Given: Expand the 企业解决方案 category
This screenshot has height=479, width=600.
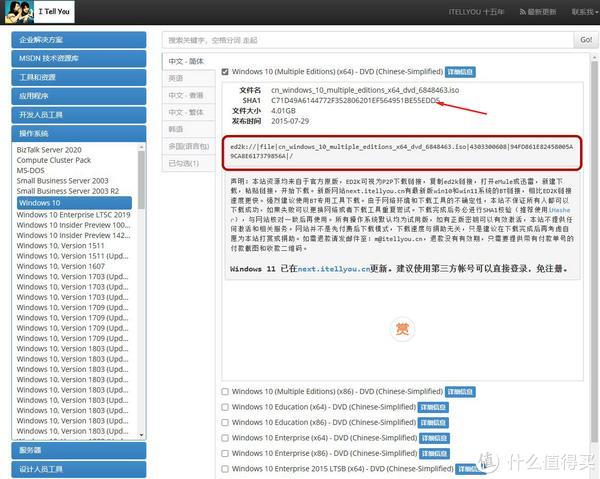Looking at the screenshot, I should (x=78, y=40).
